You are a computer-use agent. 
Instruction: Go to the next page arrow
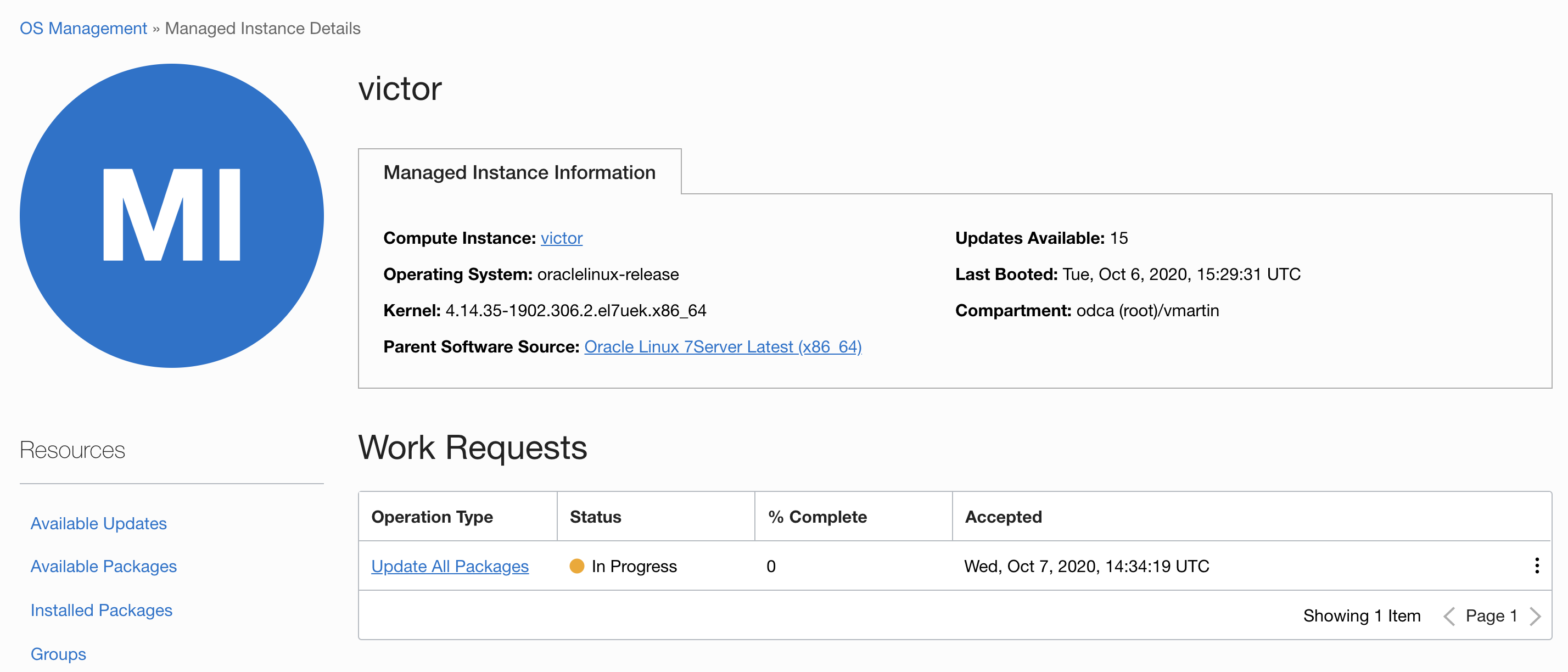click(1535, 616)
